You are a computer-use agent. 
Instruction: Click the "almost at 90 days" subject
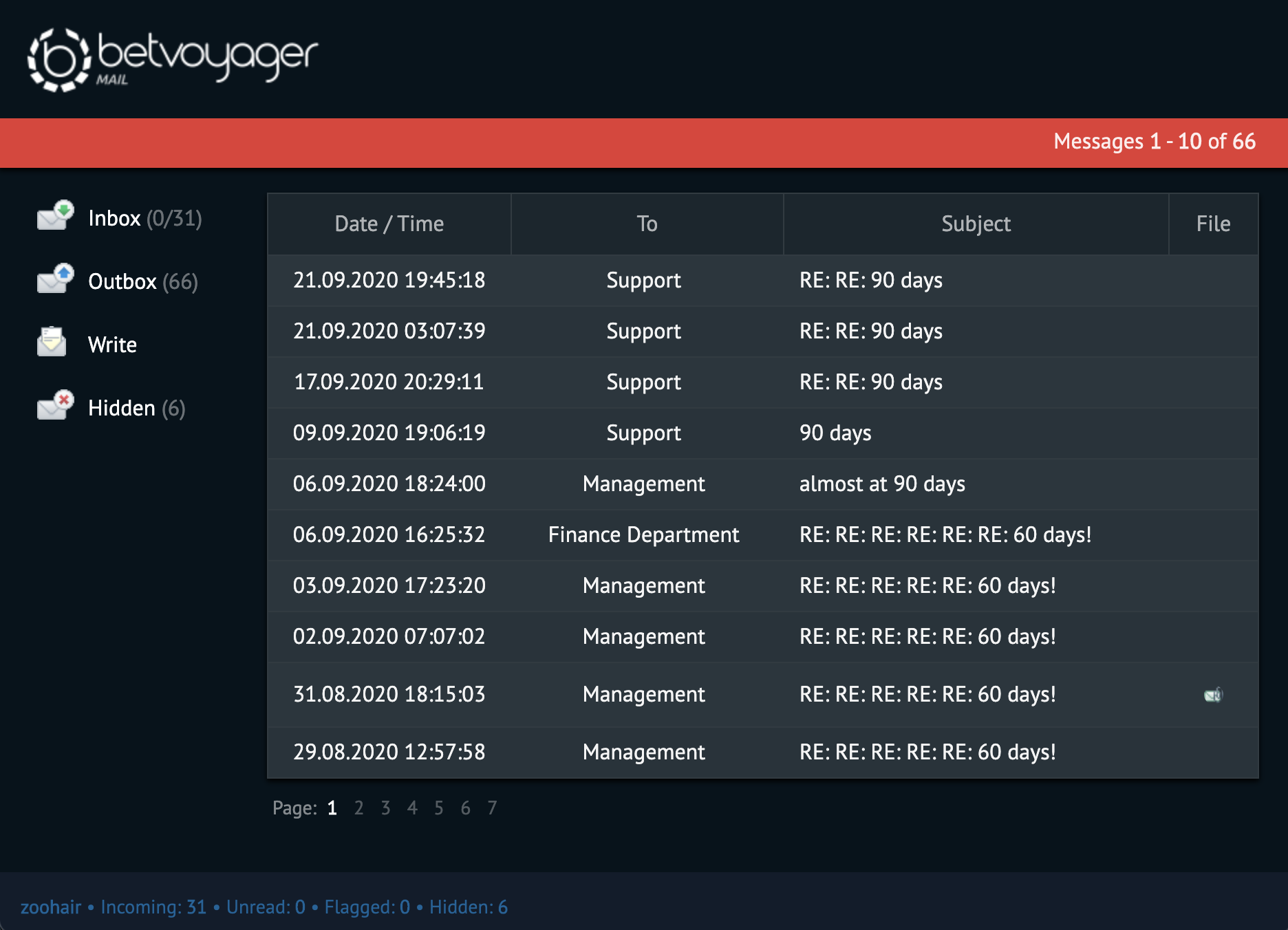click(x=882, y=484)
